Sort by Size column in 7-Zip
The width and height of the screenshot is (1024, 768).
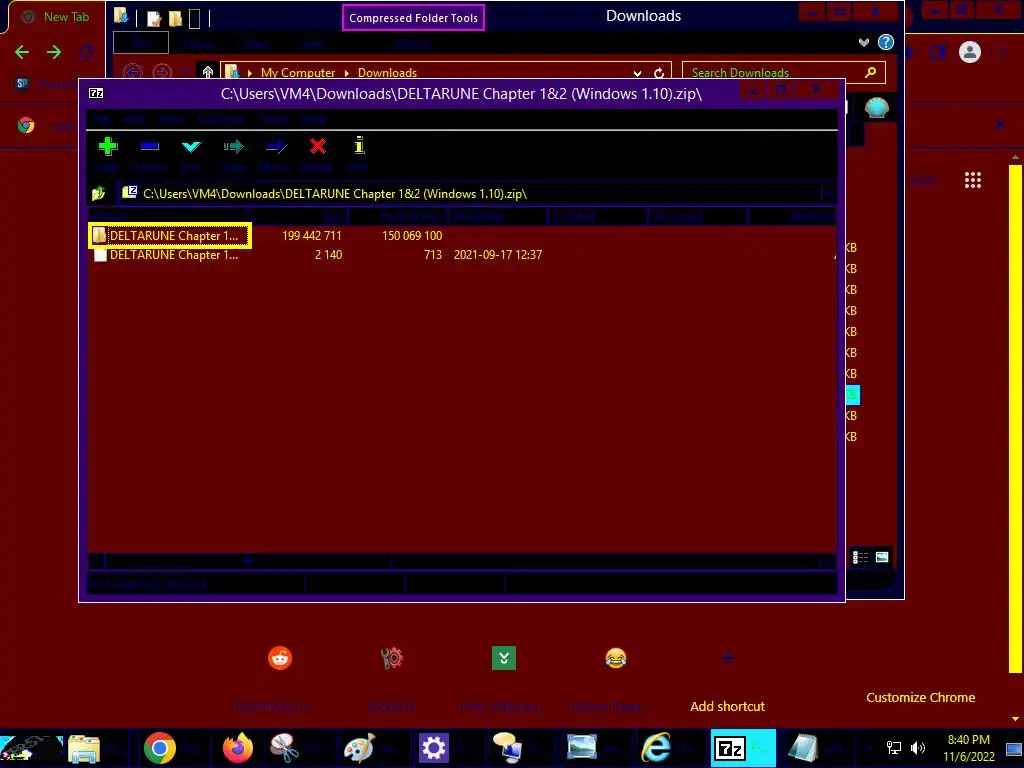[297, 216]
